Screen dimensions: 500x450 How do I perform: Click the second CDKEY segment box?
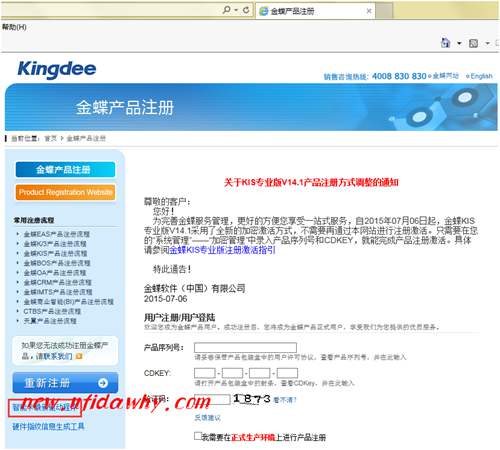tap(232, 373)
